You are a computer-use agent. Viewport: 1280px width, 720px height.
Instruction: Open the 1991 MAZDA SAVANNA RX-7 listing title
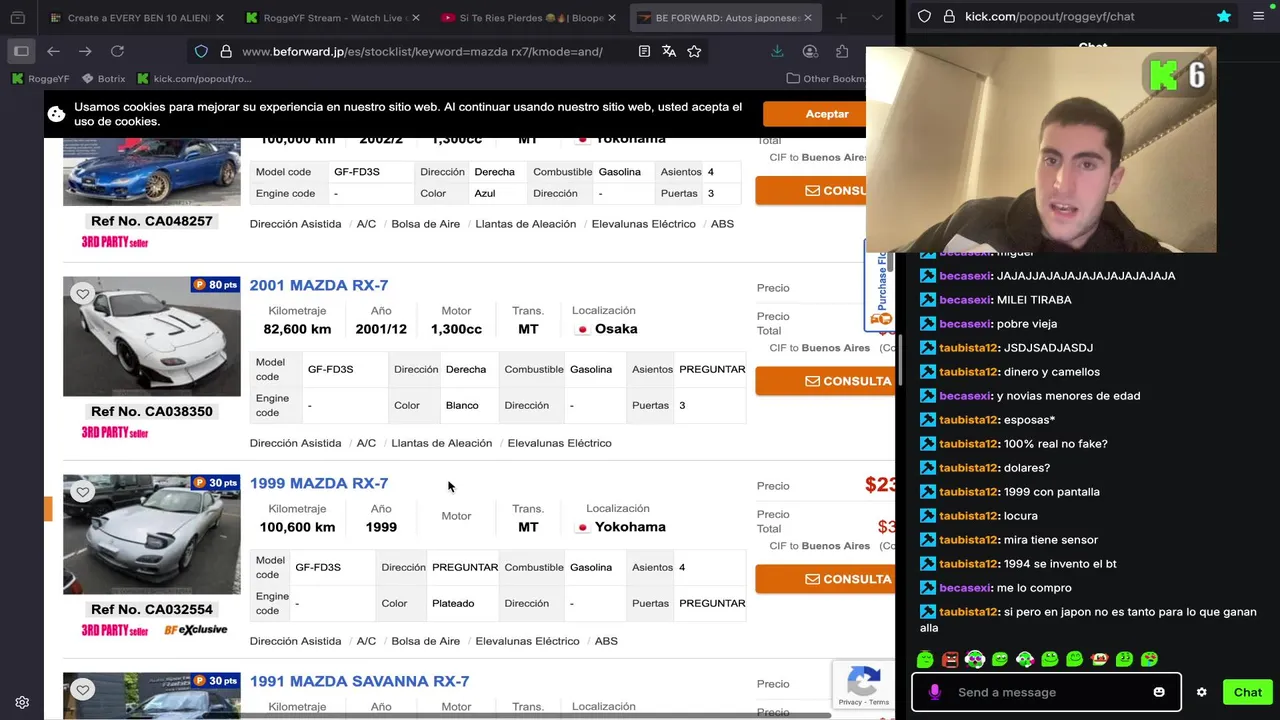pyautogui.click(x=359, y=681)
